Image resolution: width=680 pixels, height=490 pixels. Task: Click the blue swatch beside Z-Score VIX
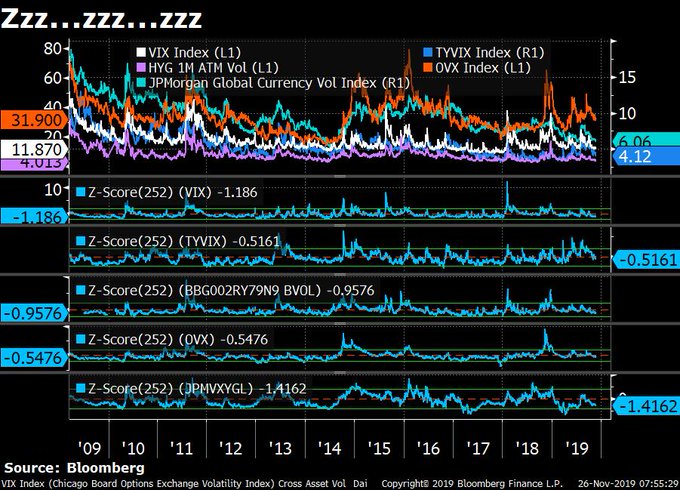(81, 192)
